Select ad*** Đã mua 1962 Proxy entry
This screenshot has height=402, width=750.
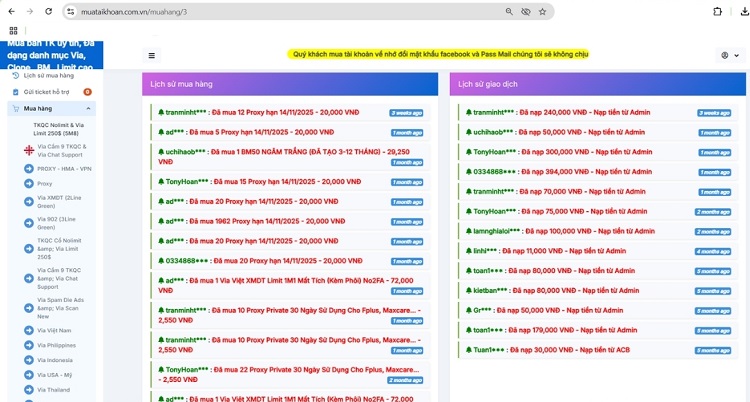coord(290,221)
